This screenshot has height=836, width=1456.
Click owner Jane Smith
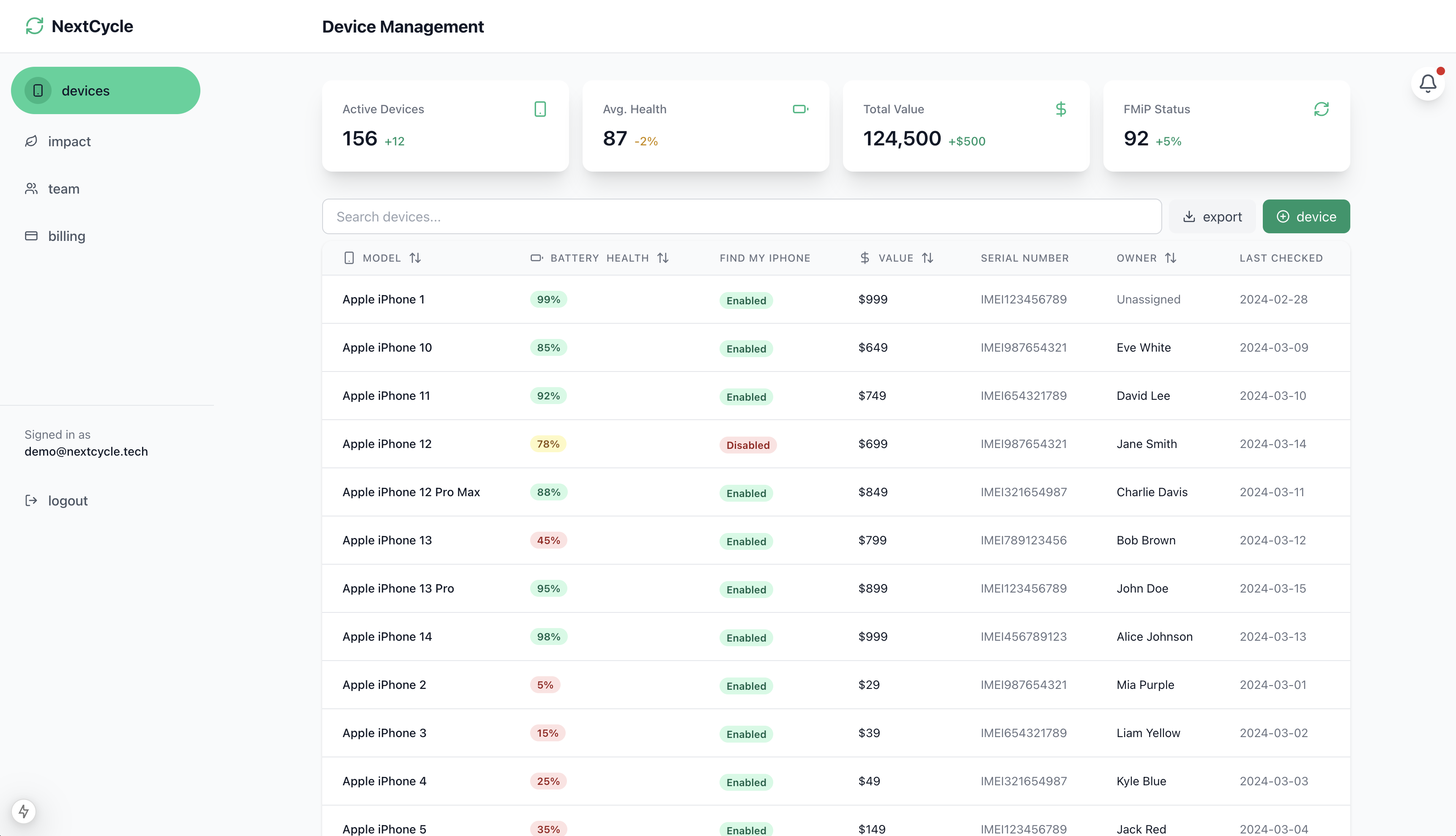[x=1147, y=444]
